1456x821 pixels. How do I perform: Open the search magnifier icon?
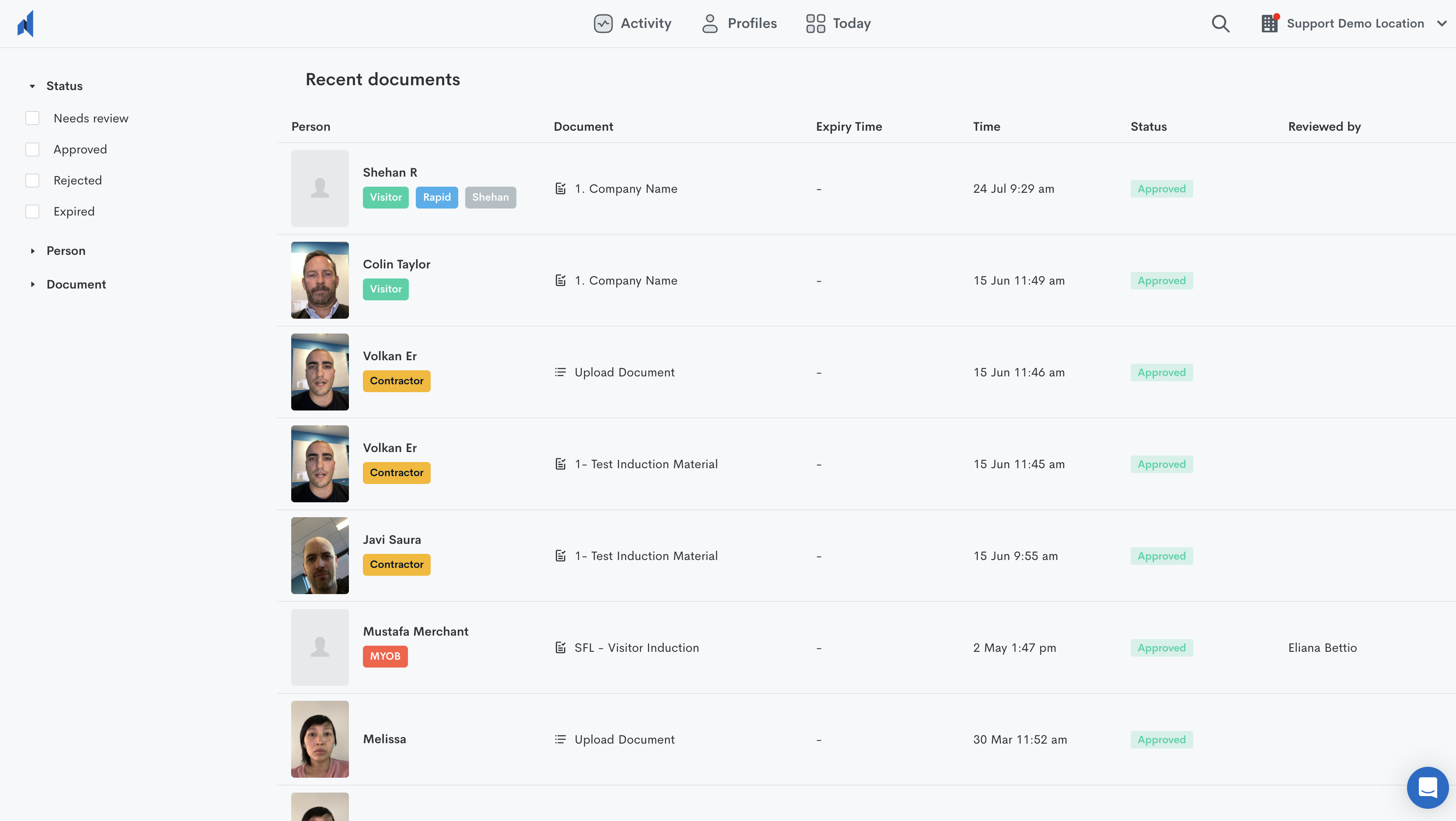pos(1220,24)
